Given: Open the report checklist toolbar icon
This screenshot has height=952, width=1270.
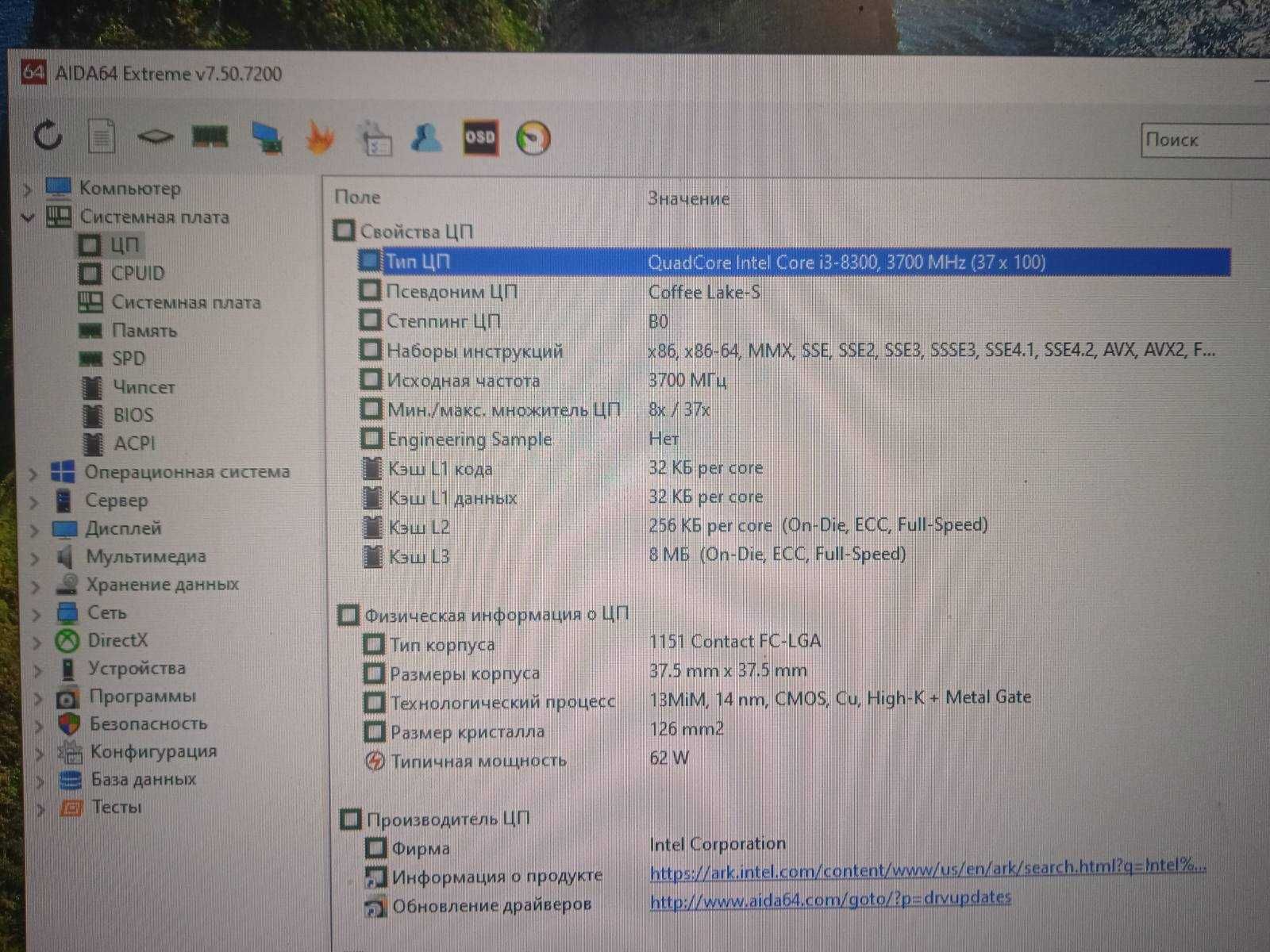Looking at the screenshot, I should point(374,137).
